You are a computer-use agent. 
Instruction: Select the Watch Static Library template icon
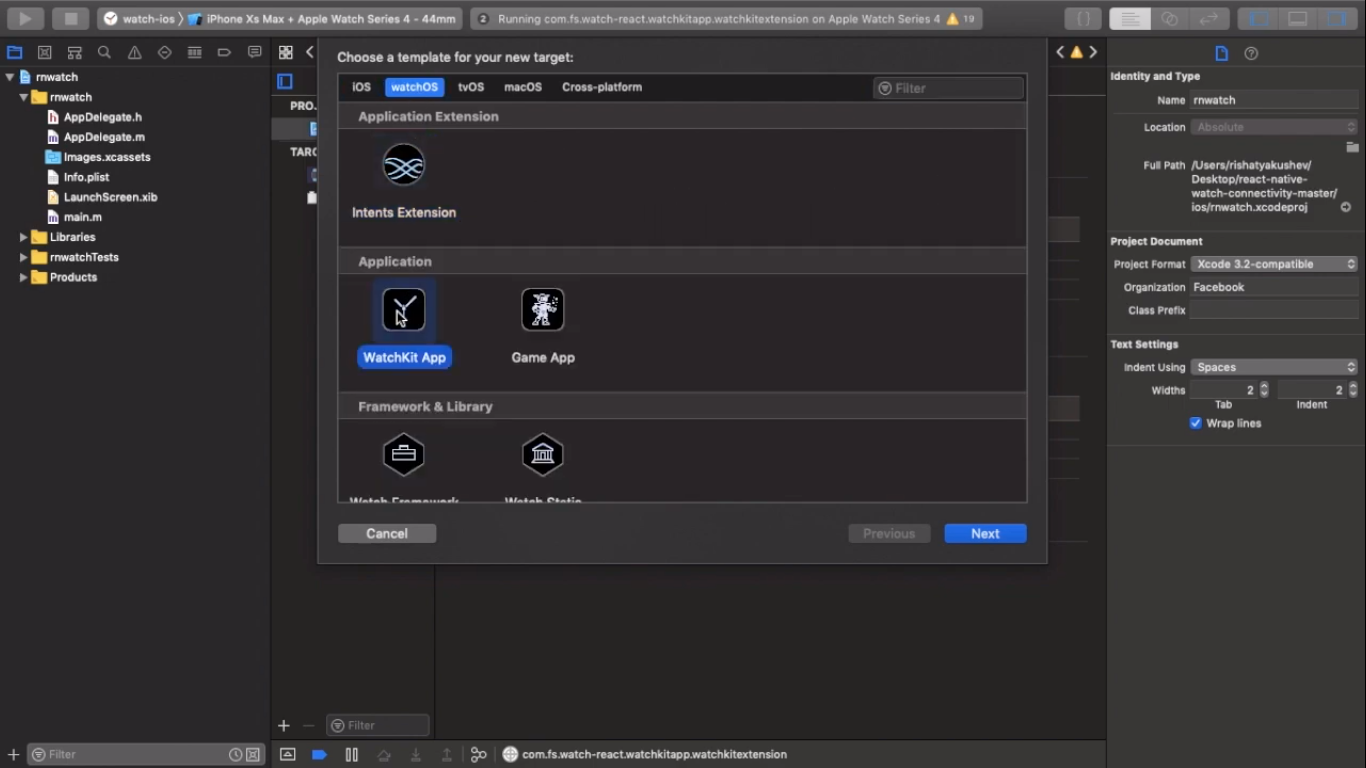coord(543,455)
